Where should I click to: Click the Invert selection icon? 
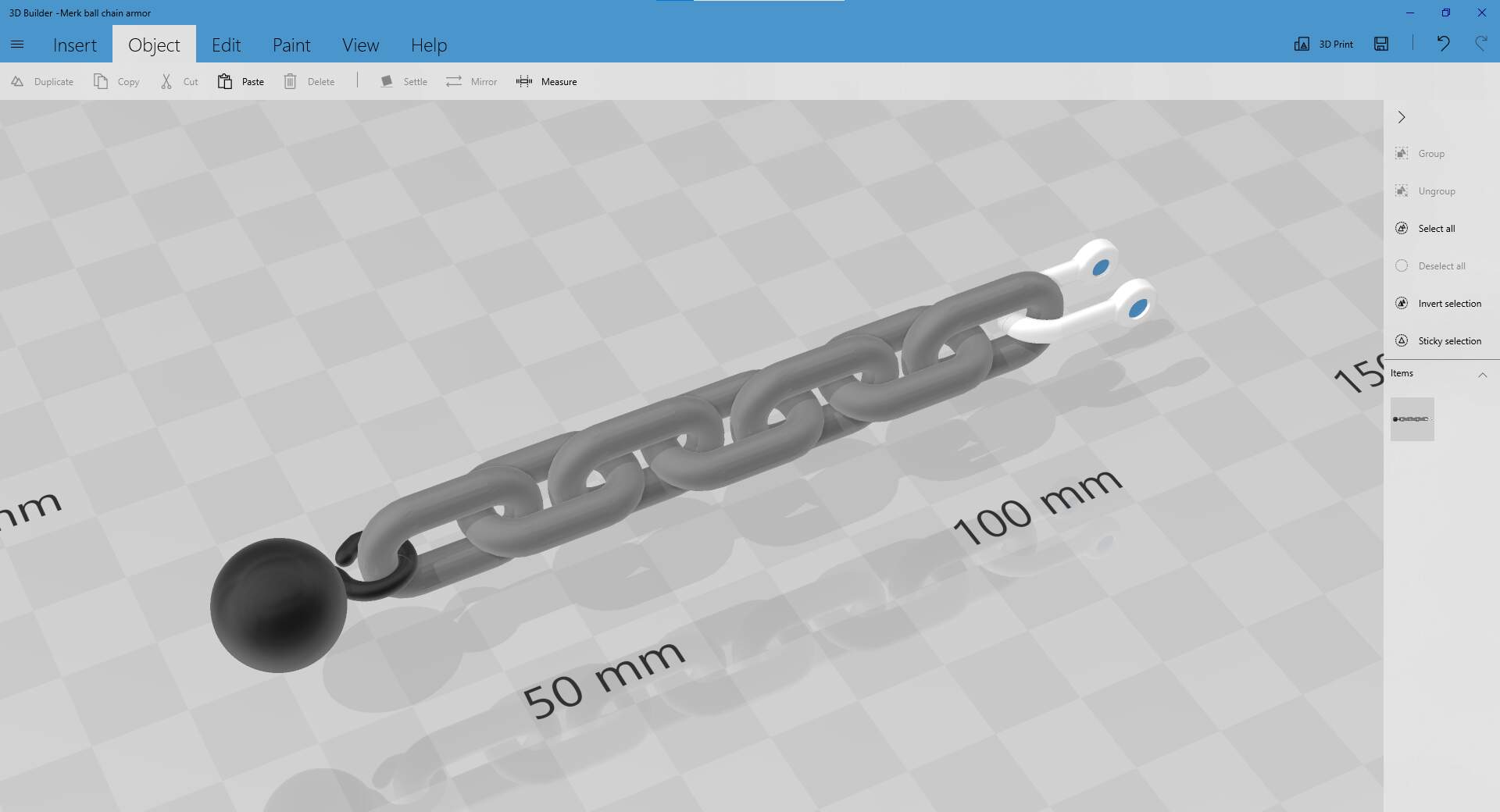click(x=1402, y=303)
